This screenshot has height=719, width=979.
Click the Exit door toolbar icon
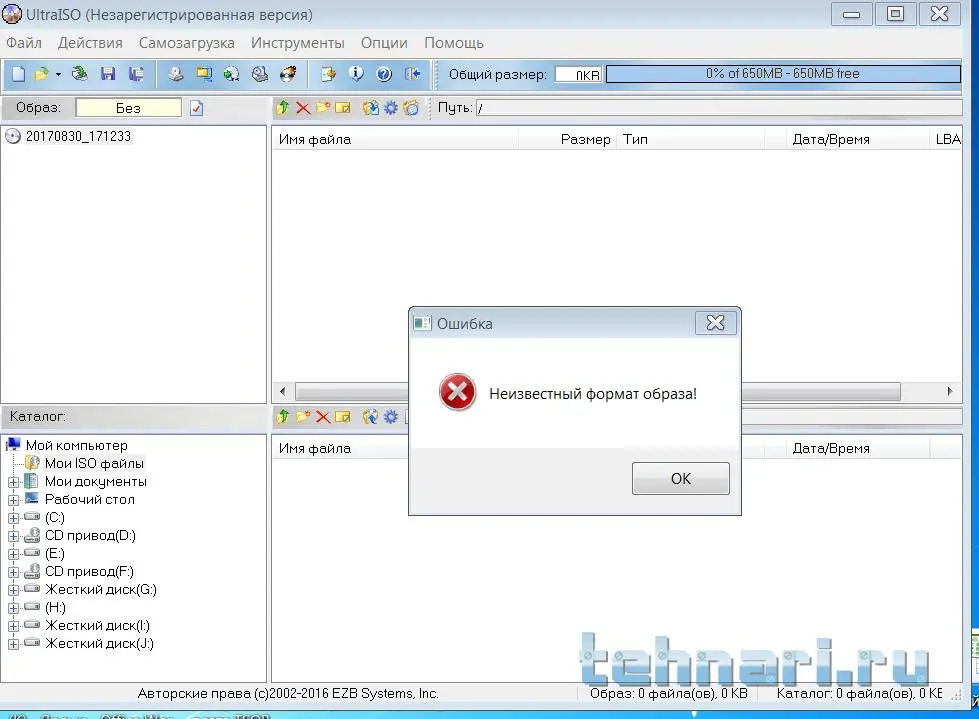412,74
